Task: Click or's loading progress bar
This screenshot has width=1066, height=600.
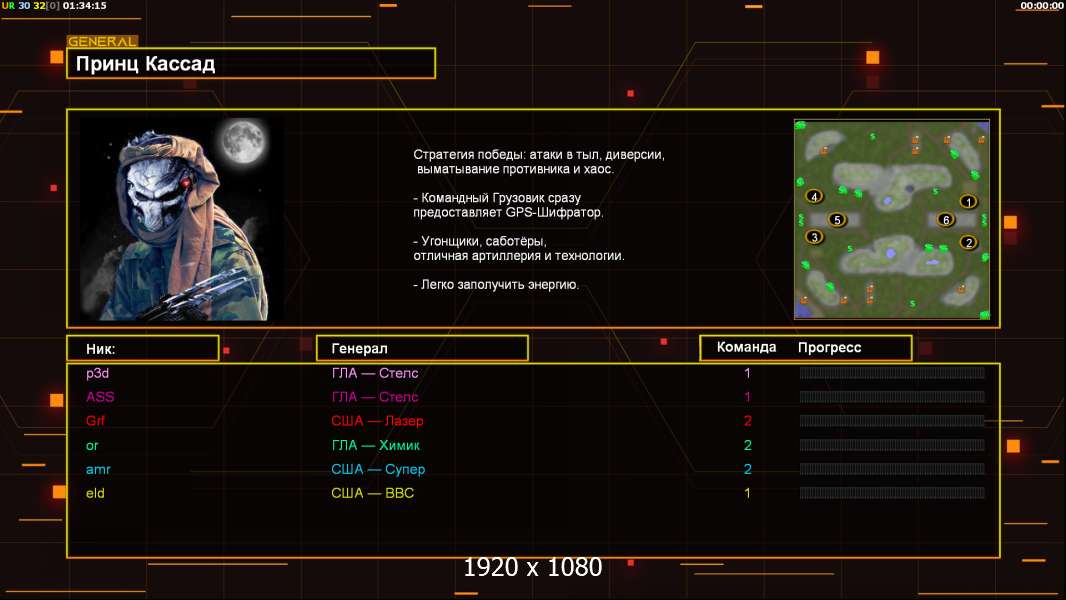Action: [x=892, y=445]
